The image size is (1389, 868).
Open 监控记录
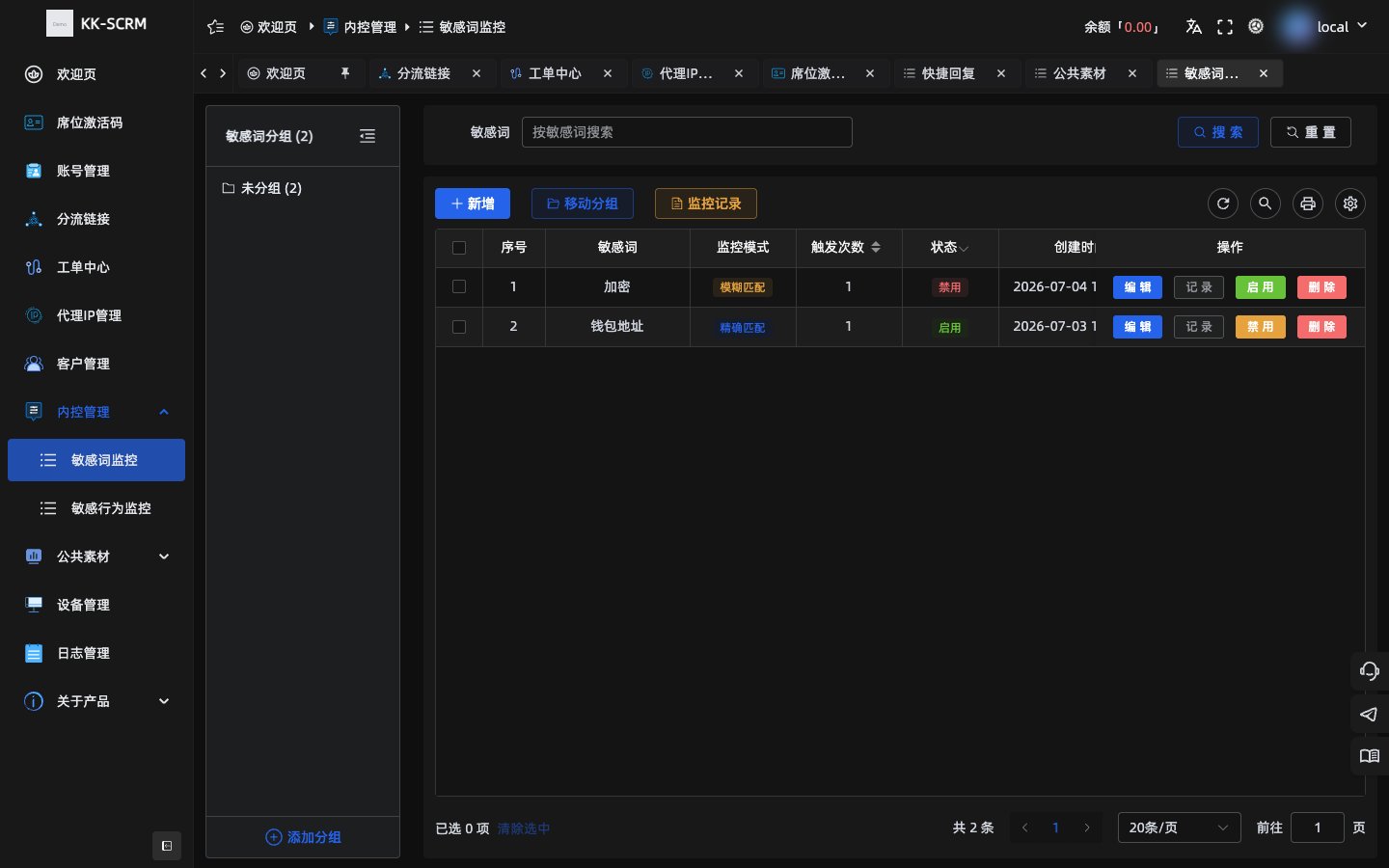click(706, 203)
